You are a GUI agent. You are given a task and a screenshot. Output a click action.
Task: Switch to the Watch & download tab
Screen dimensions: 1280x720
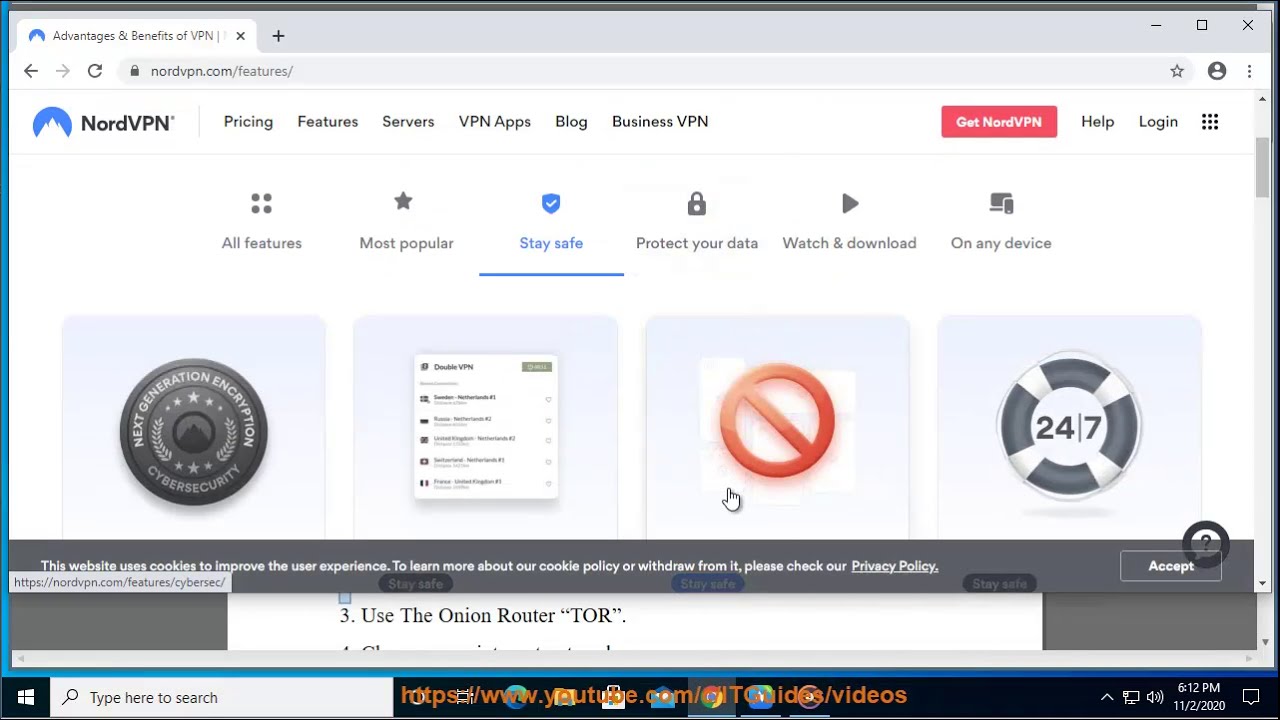[x=849, y=222]
